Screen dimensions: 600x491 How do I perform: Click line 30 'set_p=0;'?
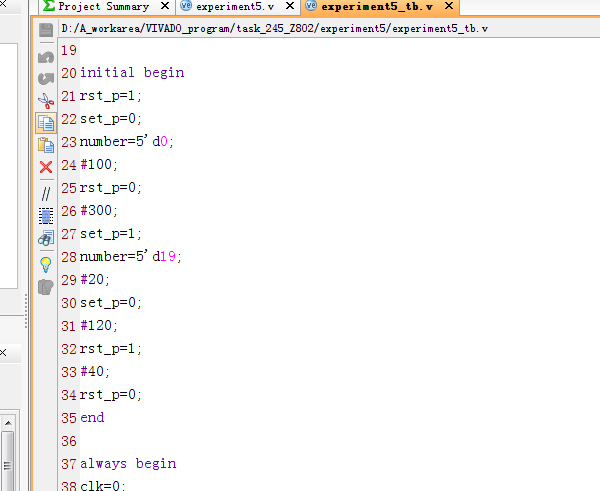[111, 302]
